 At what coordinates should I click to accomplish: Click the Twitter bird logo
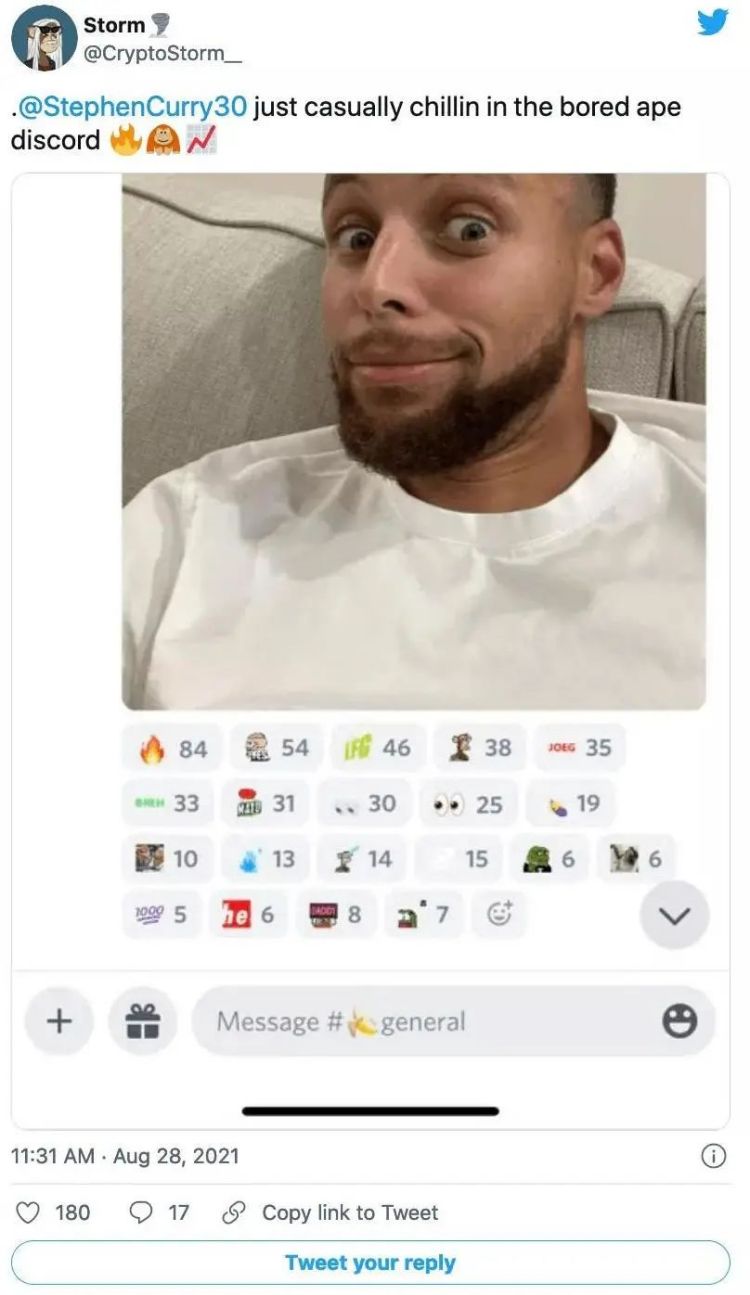click(x=714, y=21)
